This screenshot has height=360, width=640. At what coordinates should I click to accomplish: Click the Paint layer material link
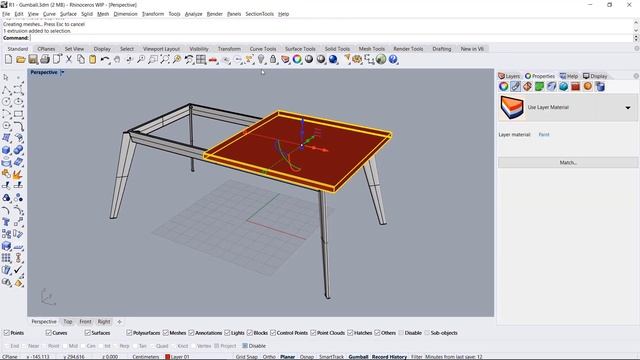click(544, 134)
